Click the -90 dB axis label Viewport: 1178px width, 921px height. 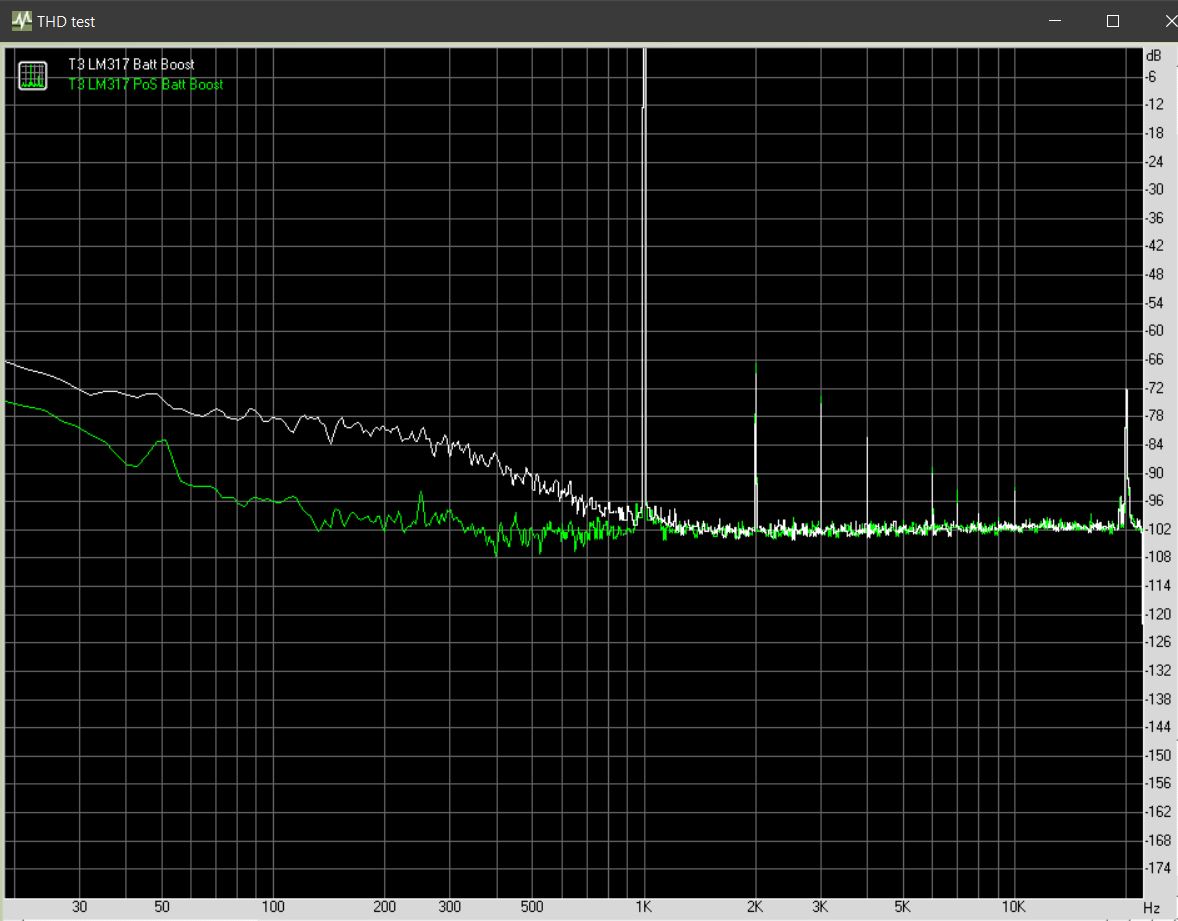1155,473
